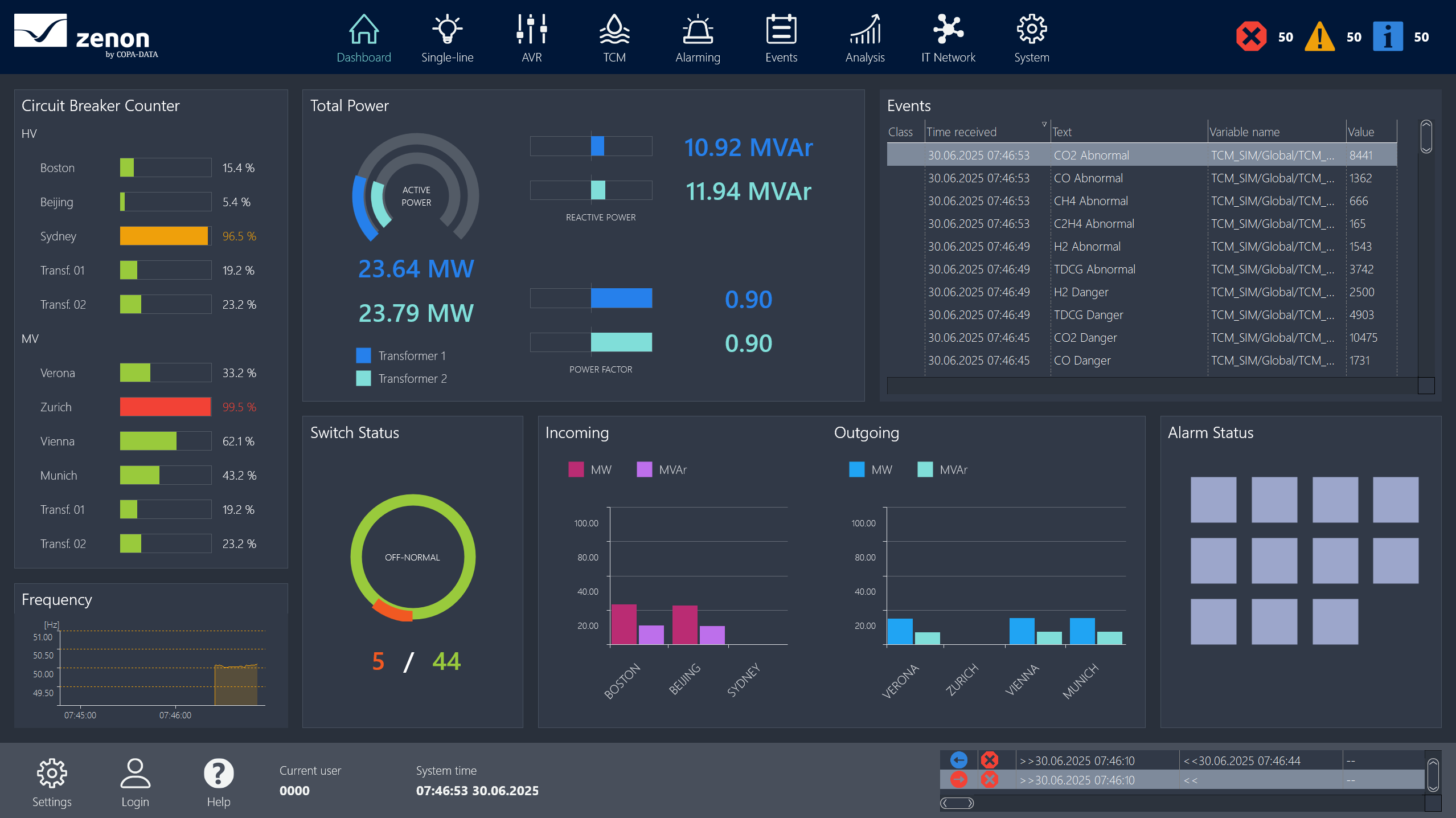Click the red acknowledge icon in the alarm bar

[x=990, y=760]
